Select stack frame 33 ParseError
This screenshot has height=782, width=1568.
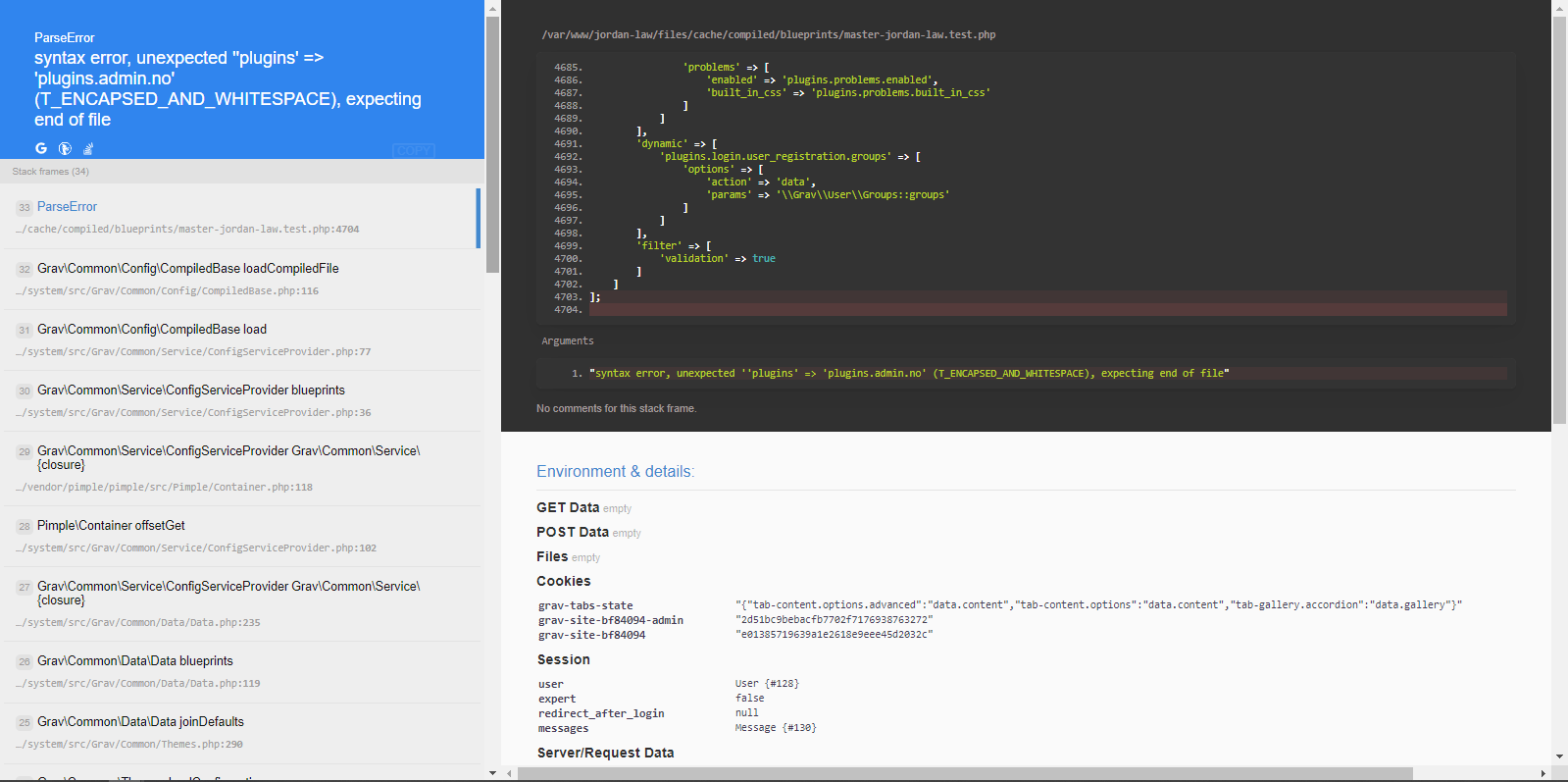click(x=241, y=217)
